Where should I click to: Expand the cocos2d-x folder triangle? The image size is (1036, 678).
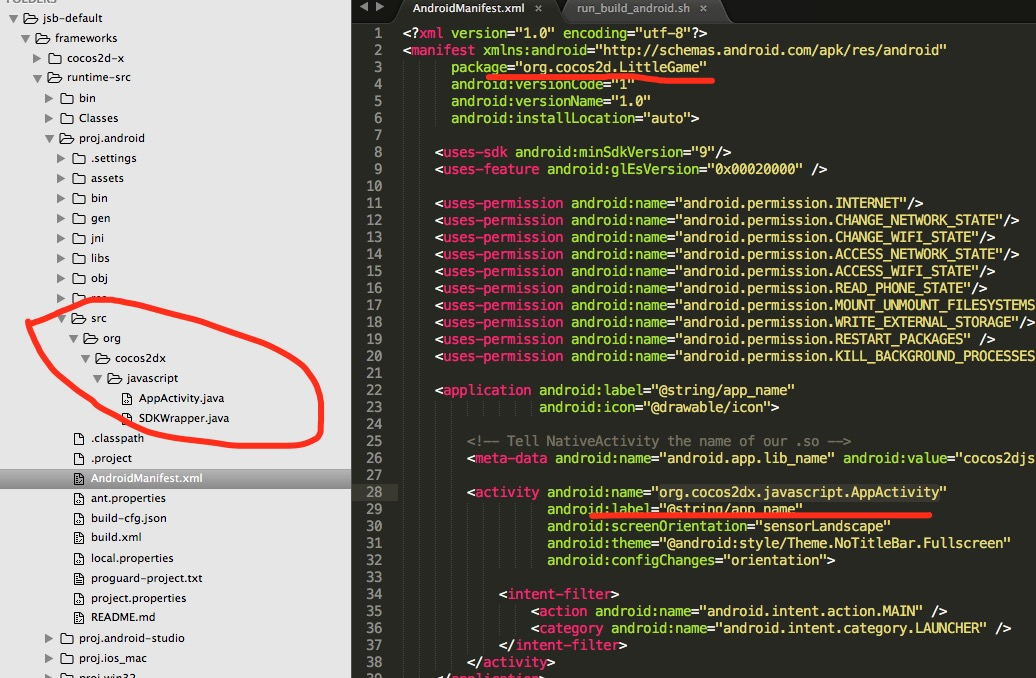[x=37, y=58]
